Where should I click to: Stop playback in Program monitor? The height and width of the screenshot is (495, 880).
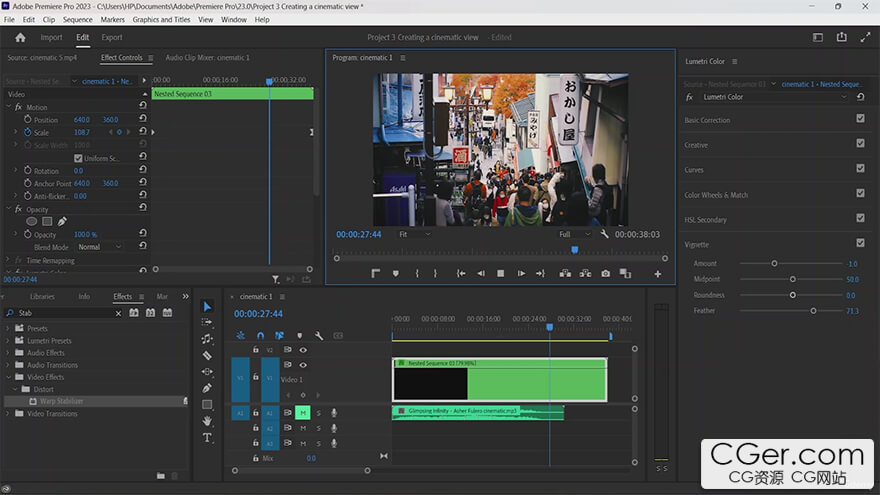coord(501,273)
